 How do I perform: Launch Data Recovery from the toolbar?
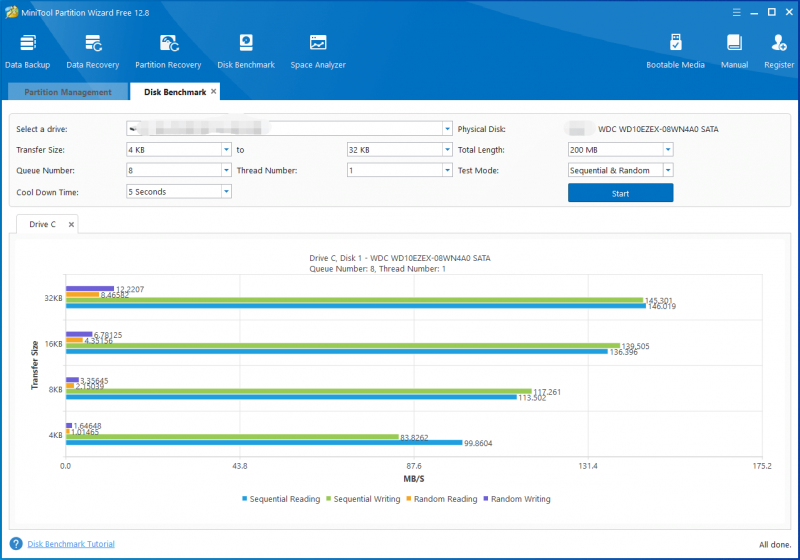[93, 51]
